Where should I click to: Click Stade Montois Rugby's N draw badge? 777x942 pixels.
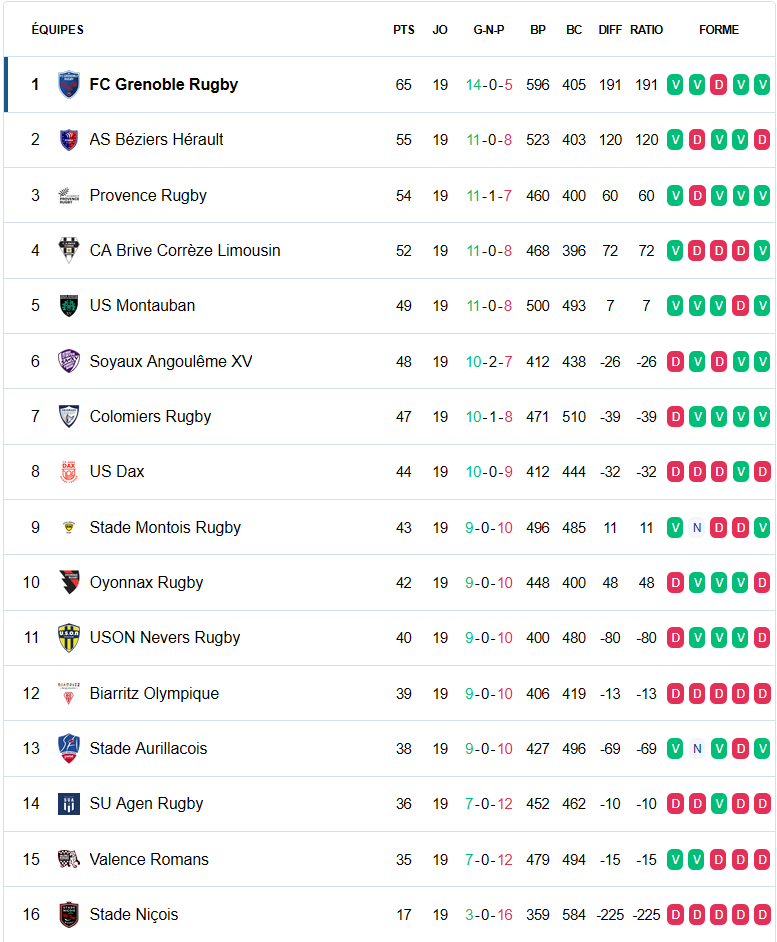[697, 527]
